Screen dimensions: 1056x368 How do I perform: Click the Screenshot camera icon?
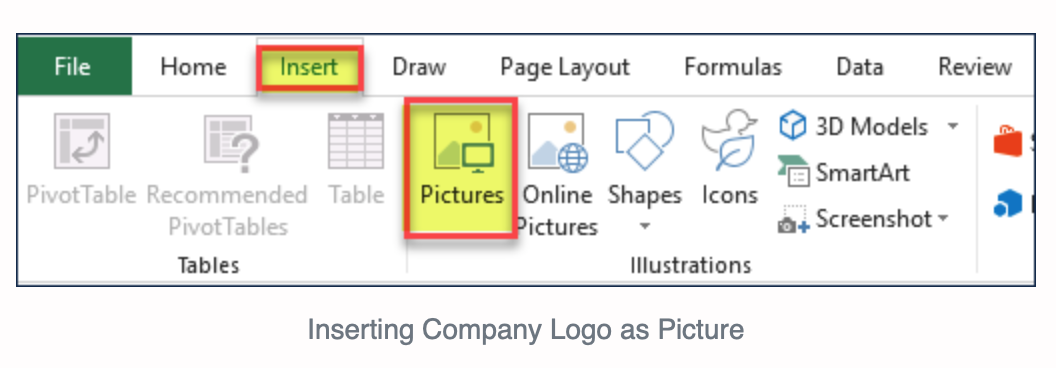coord(793,219)
